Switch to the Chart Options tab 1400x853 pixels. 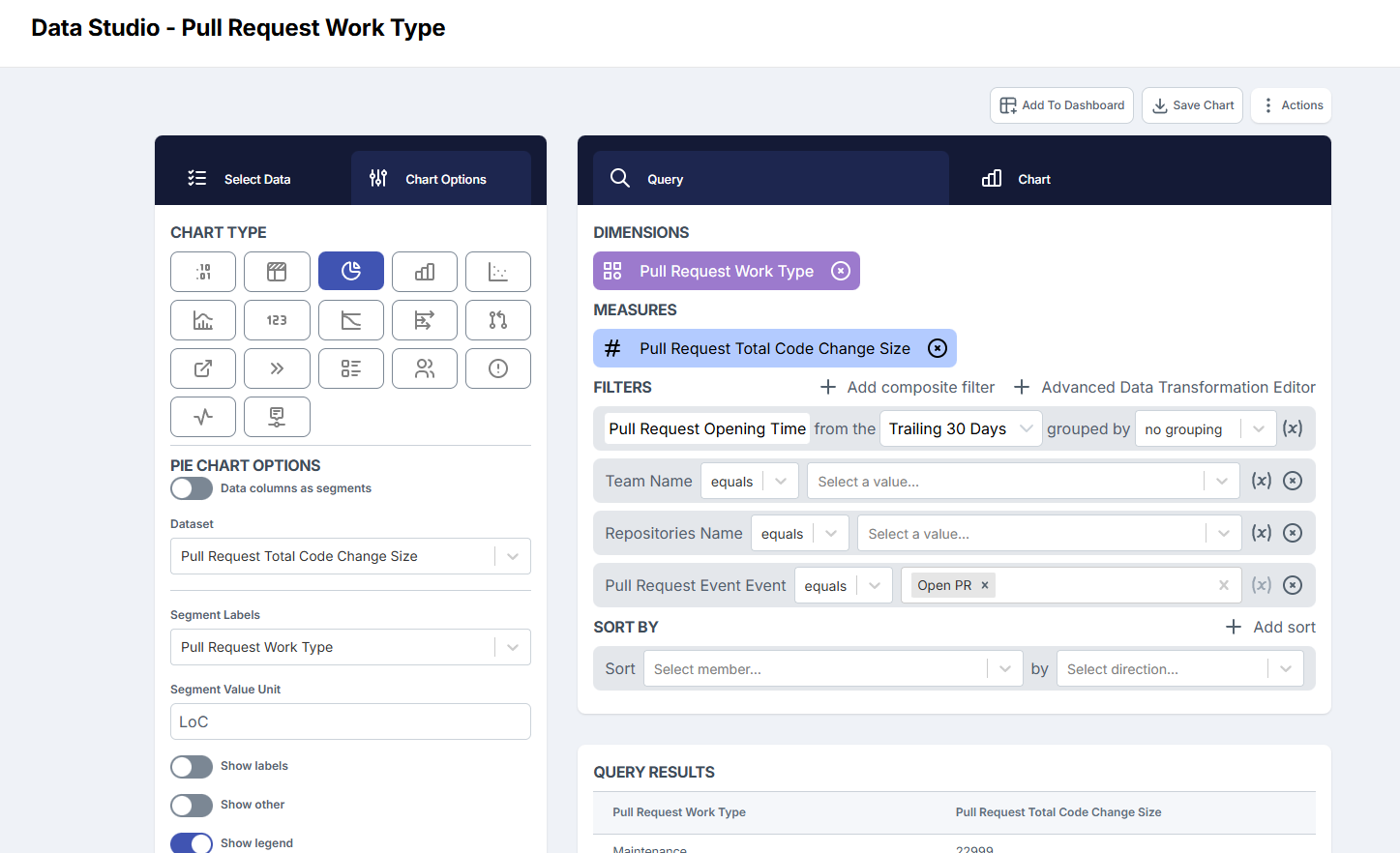click(441, 179)
